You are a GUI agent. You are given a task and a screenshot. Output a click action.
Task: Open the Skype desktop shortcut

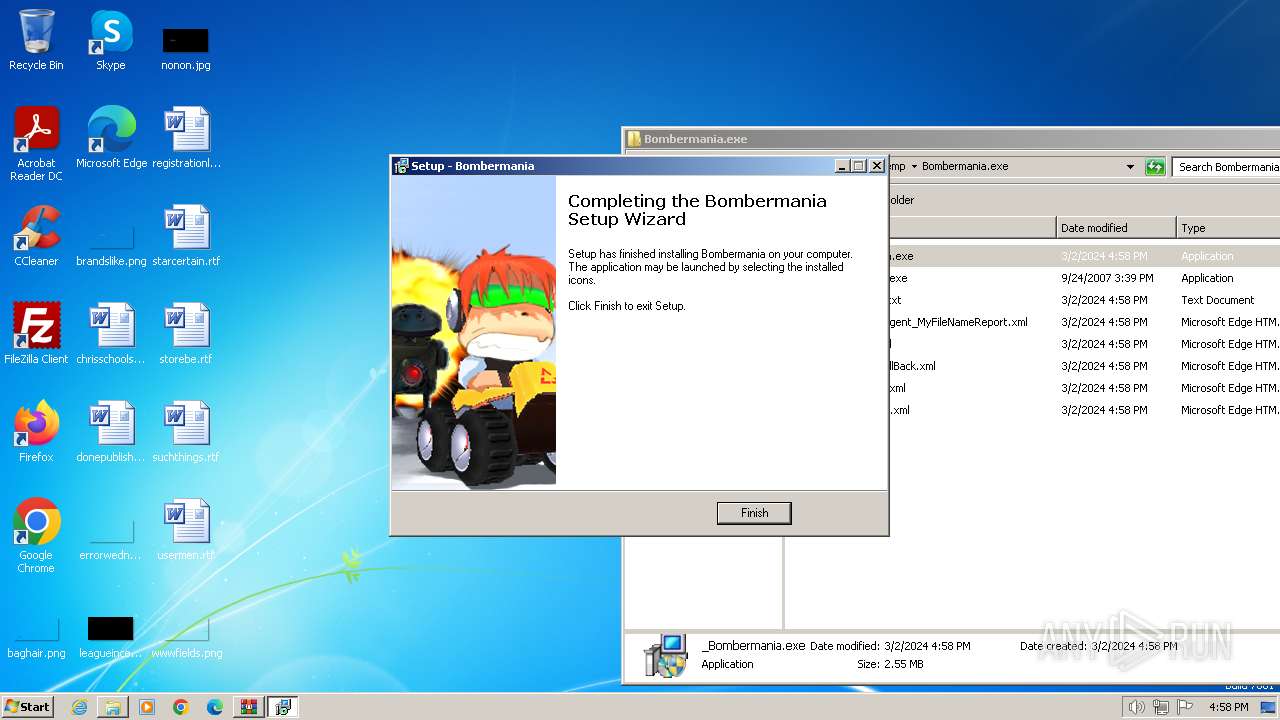coord(111,41)
